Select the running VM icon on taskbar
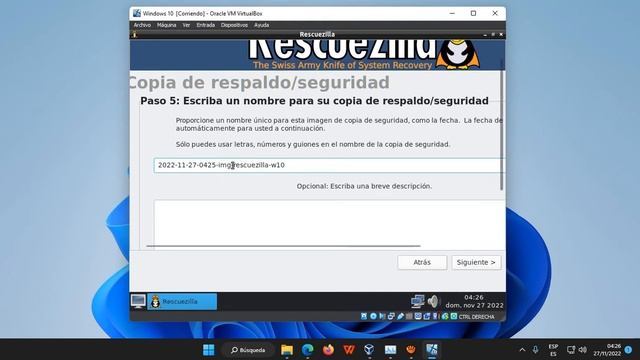 coord(432,350)
